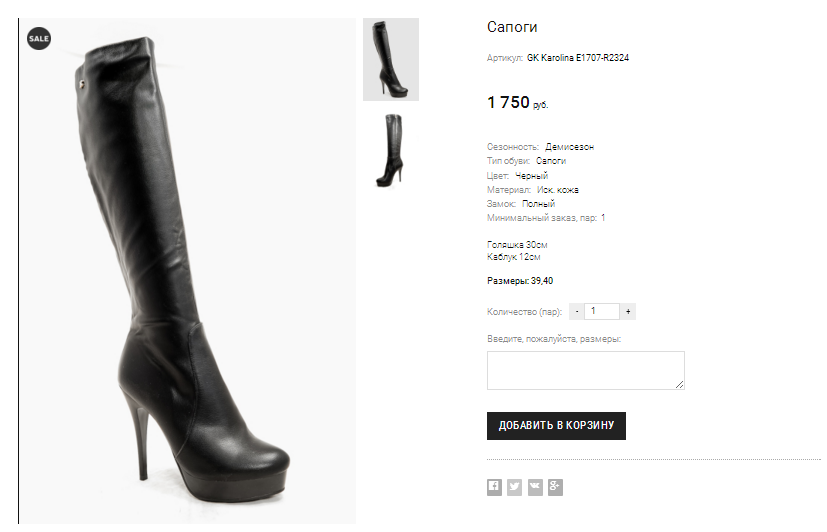The width and height of the screenshot is (827, 532).
Task: Share product on Twitter
Action: 514,487
